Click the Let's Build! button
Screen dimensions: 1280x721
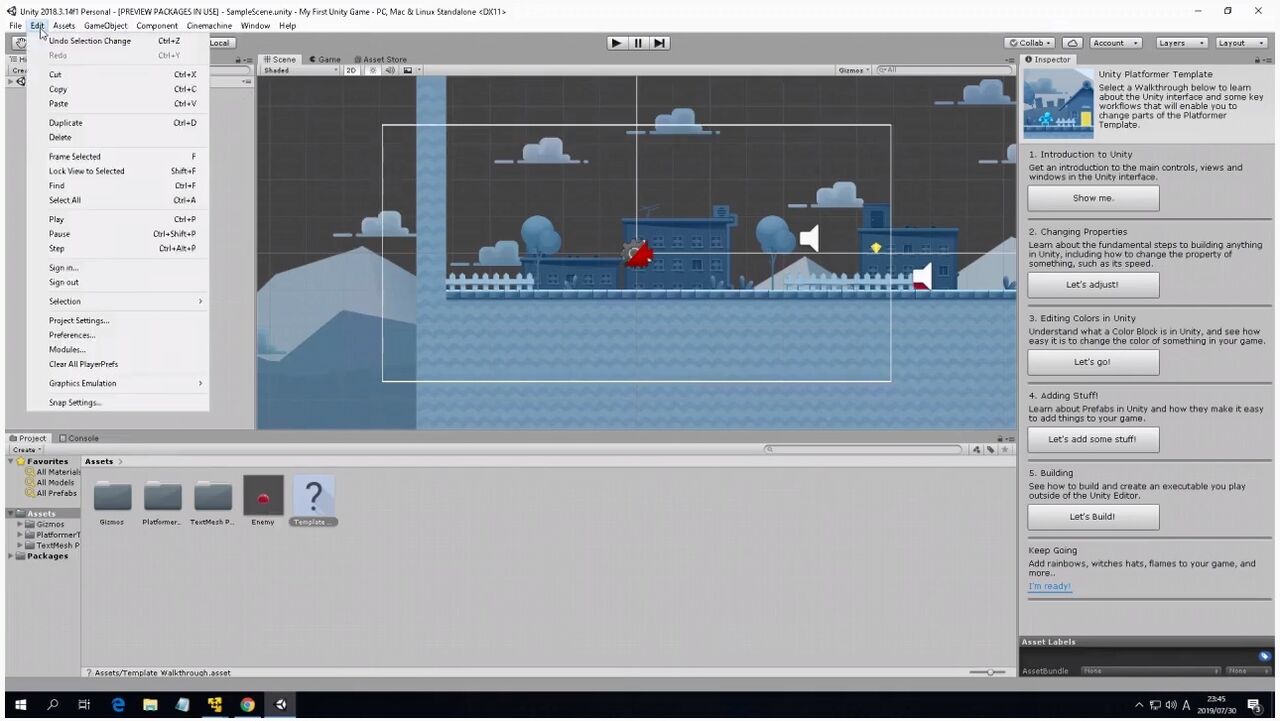(1093, 517)
